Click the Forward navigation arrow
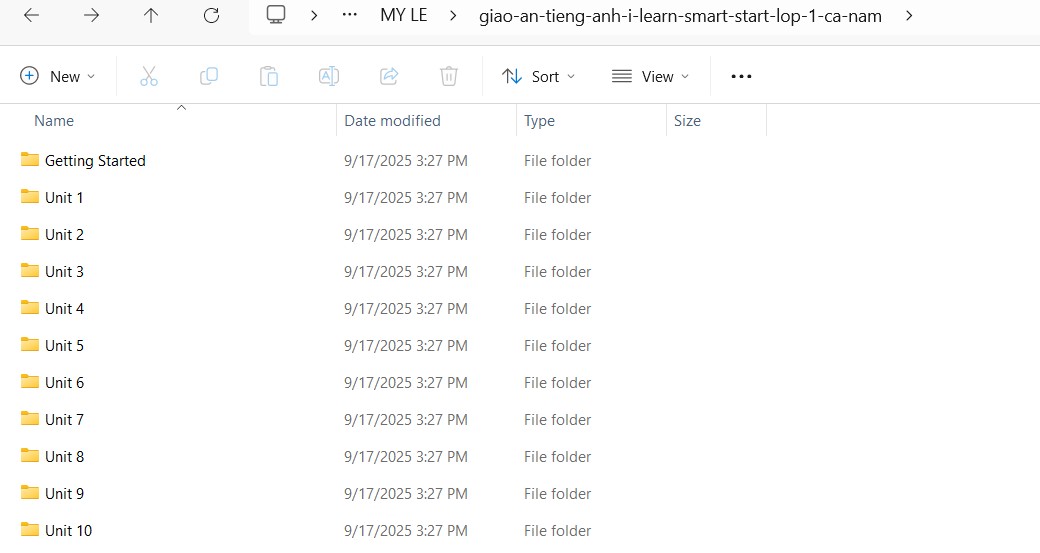The image size is (1040, 553). pyautogui.click(x=91, y=16)
